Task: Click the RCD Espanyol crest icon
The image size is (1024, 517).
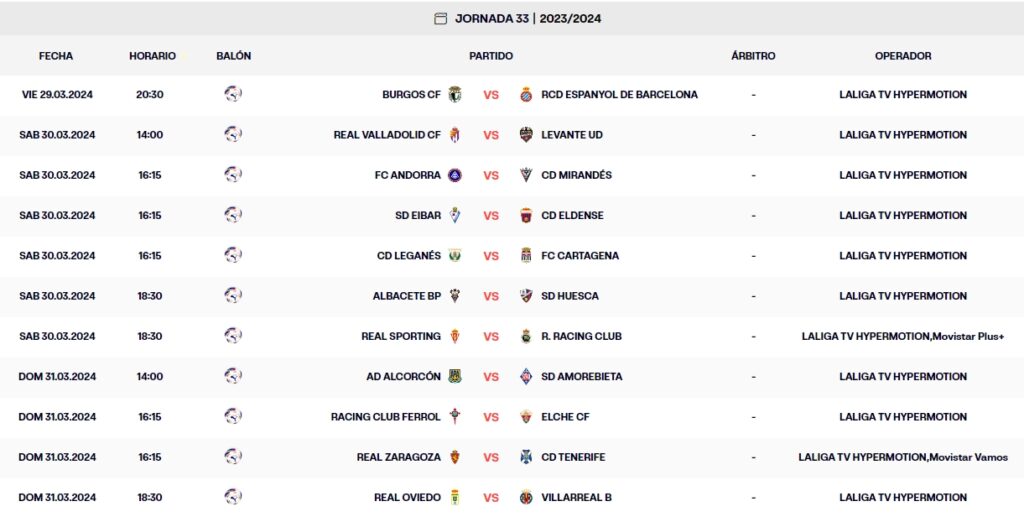Action: pyautogui.click(x=526, y=95)
